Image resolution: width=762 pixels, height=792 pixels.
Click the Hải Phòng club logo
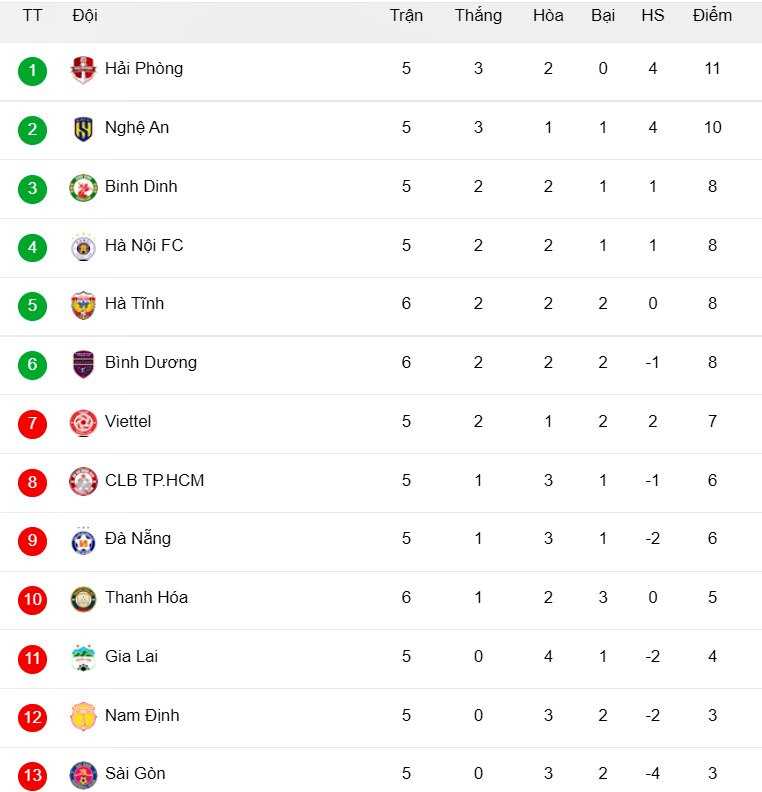coord(83,70)
